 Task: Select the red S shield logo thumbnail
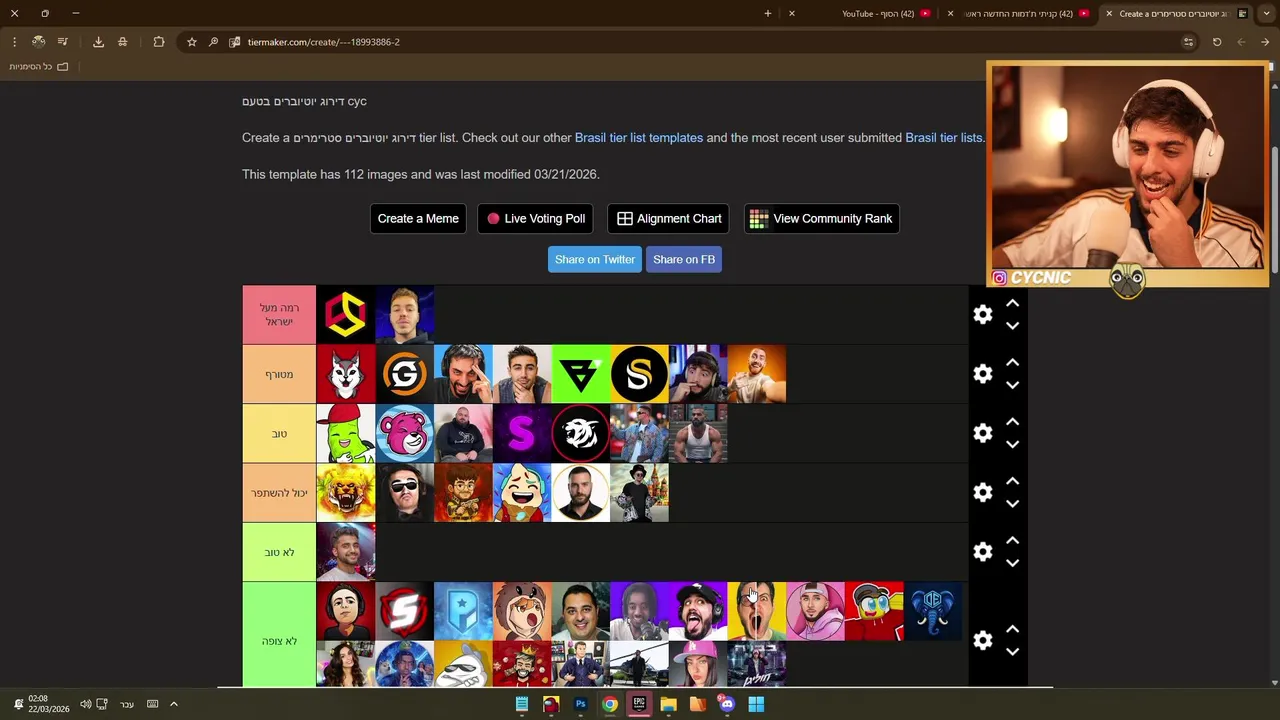[x=404, y=611]
